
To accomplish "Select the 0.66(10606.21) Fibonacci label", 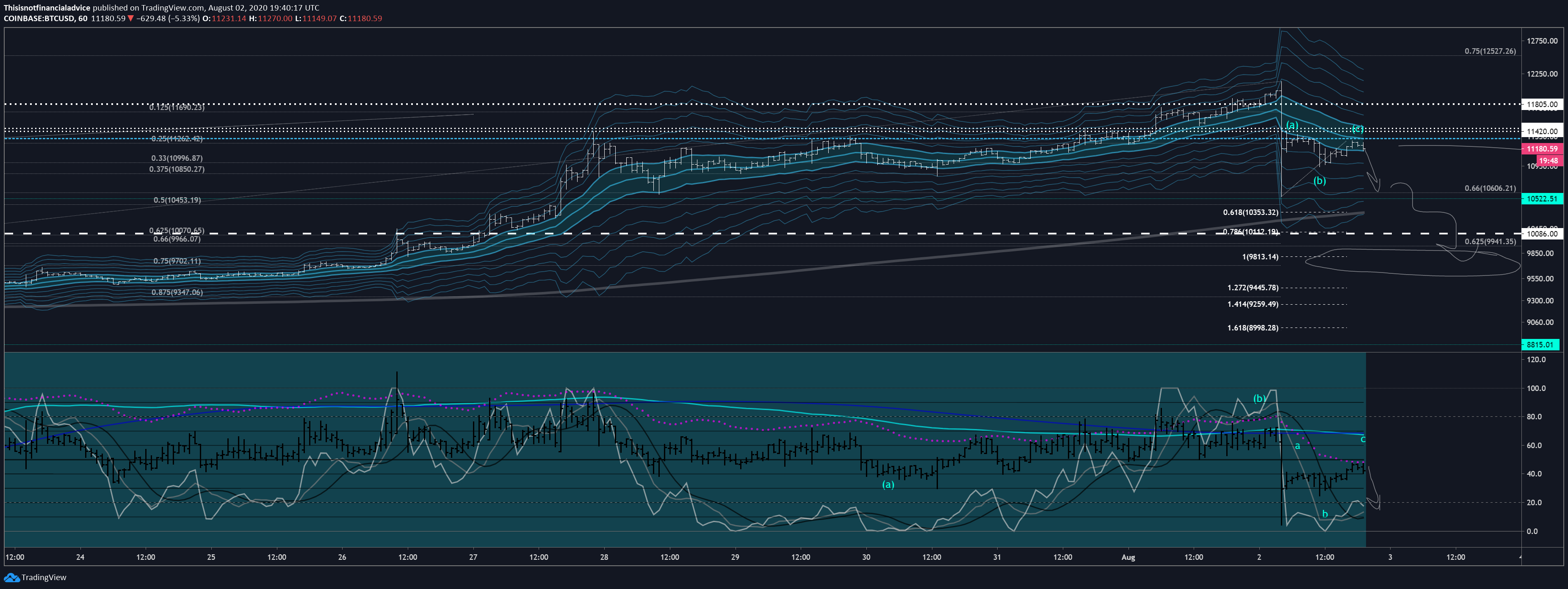I will click(1490, 189).
